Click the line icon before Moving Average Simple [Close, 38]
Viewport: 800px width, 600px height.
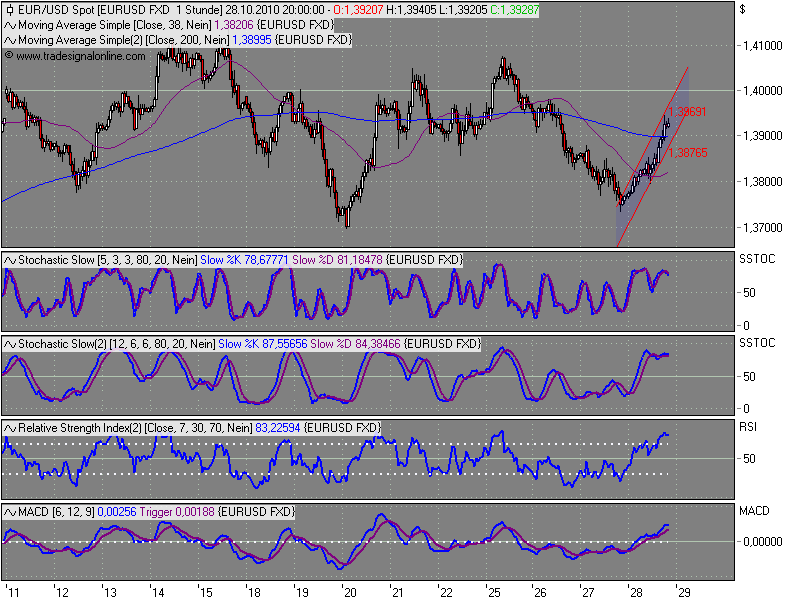tap(10, 25)
